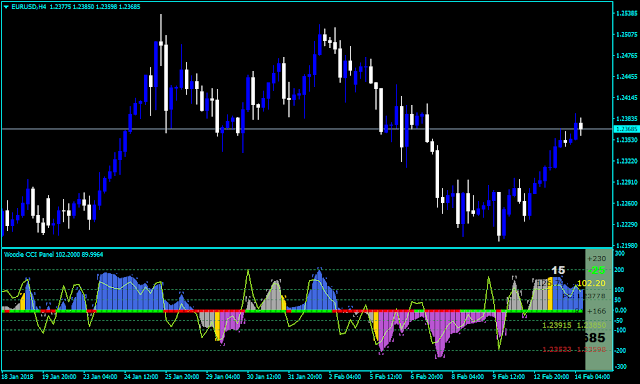Click the 23 Jan 04:00 time label
Viewport: 640px width, 384px height.
click(x=100, y=377)
